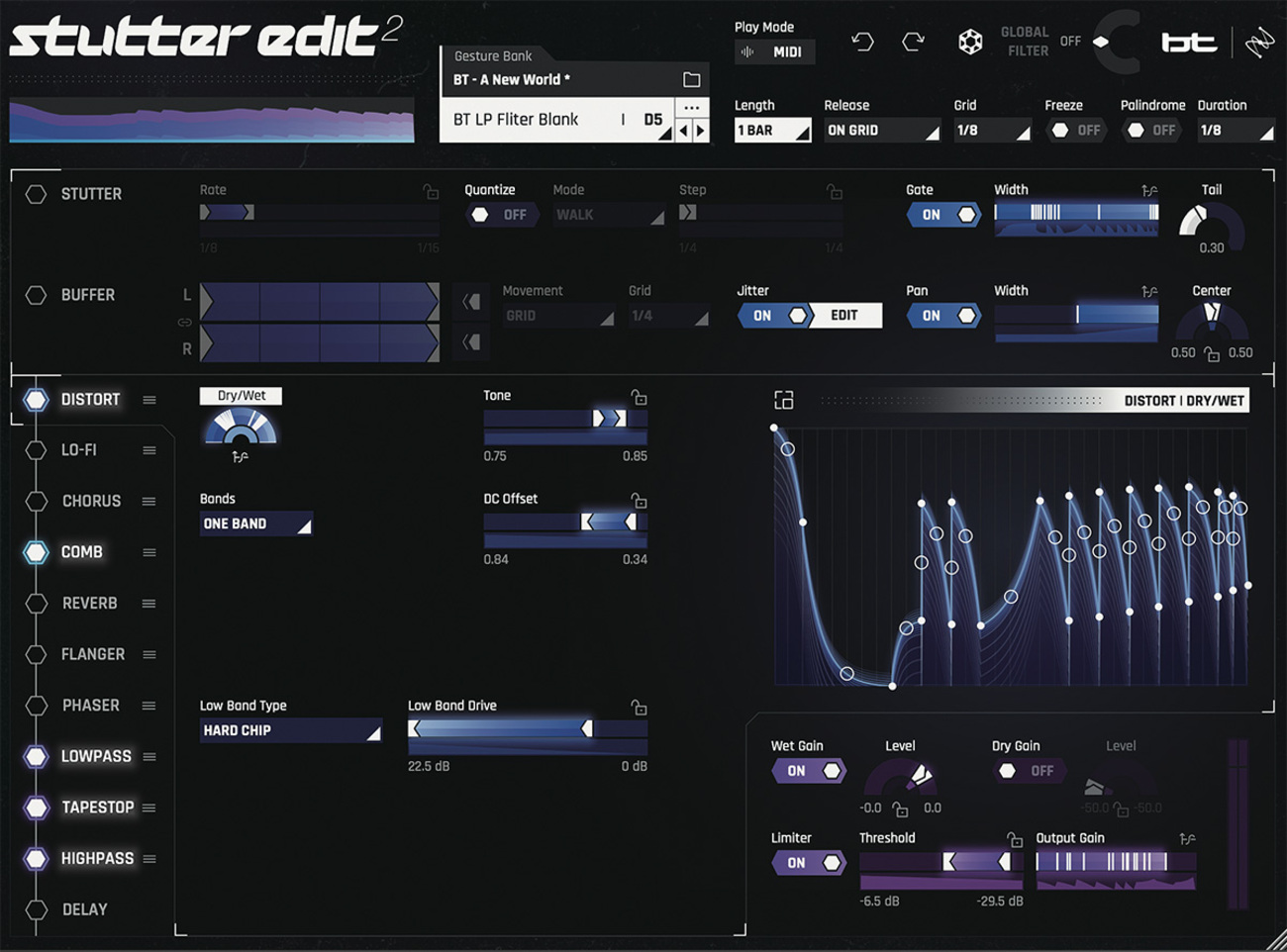This screenshot has width=1287, height=952.
Task: Open the Stutter Mode WALK dropdown
Action: click(x=608, y=215)
